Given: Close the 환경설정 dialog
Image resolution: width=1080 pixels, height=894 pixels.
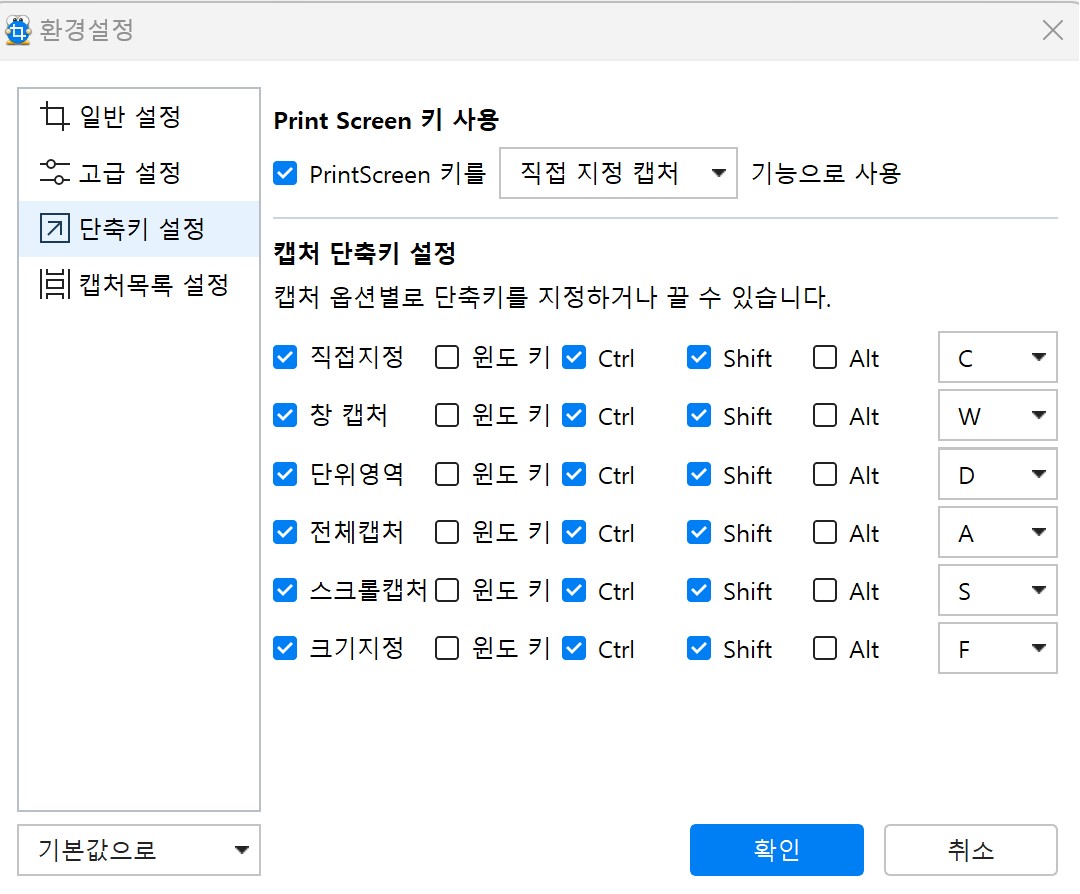Looking at the screenshot, I should [x=1052, y=30].
